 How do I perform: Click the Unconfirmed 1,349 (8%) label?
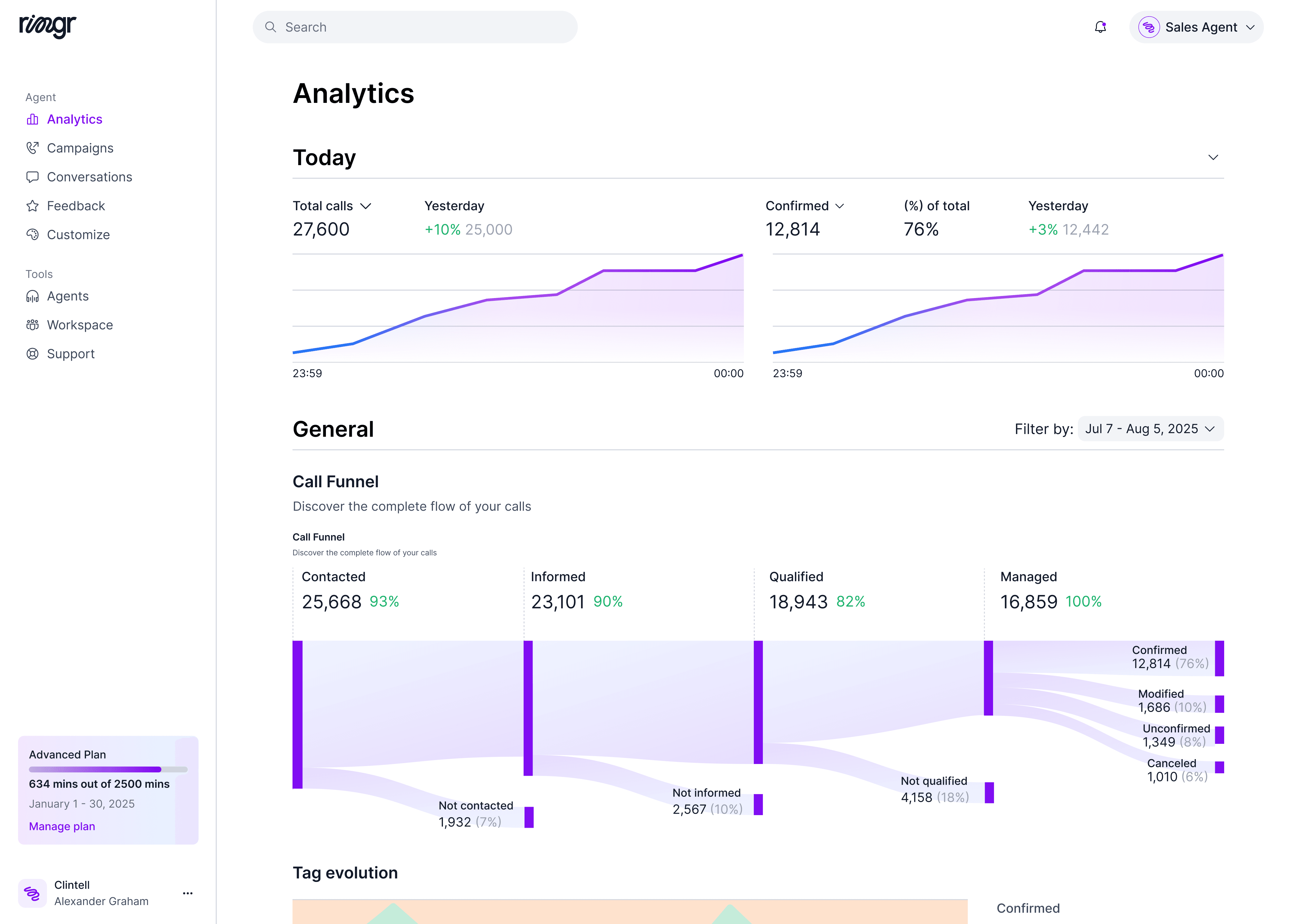click(1176, 736)
